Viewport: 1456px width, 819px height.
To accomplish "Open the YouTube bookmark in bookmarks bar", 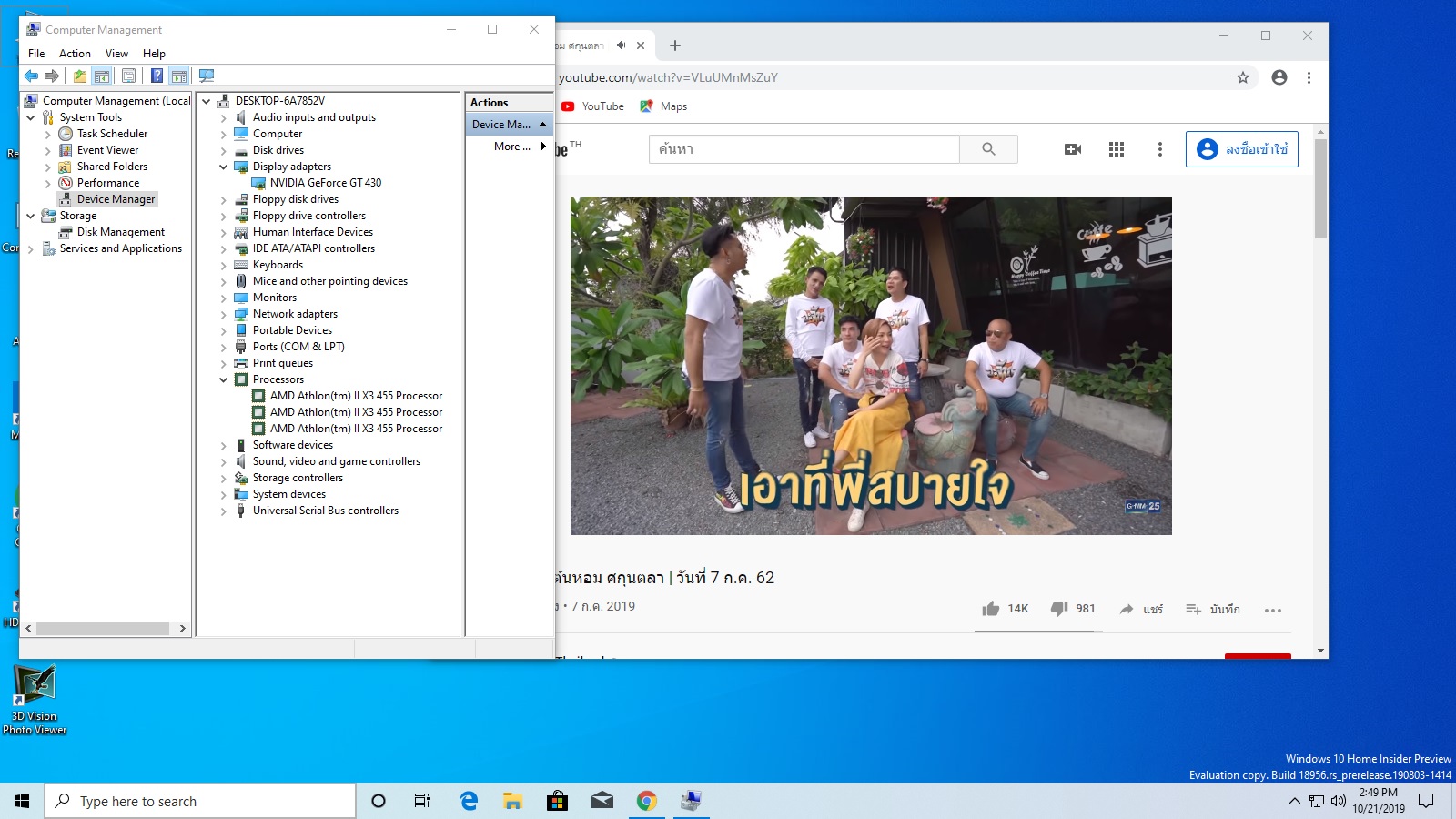I will pyautogui.click(x=592, y=106).
